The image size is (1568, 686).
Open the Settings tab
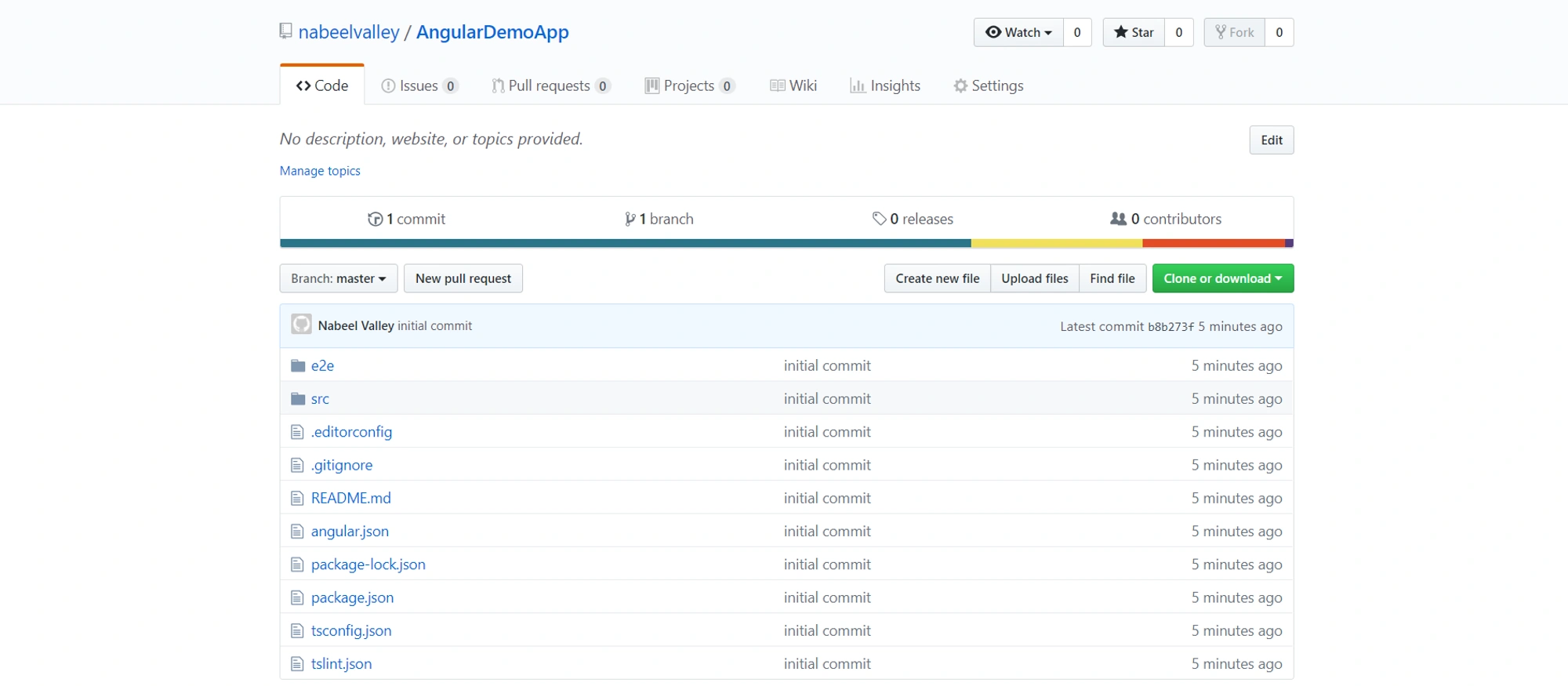tap(989, 86)
